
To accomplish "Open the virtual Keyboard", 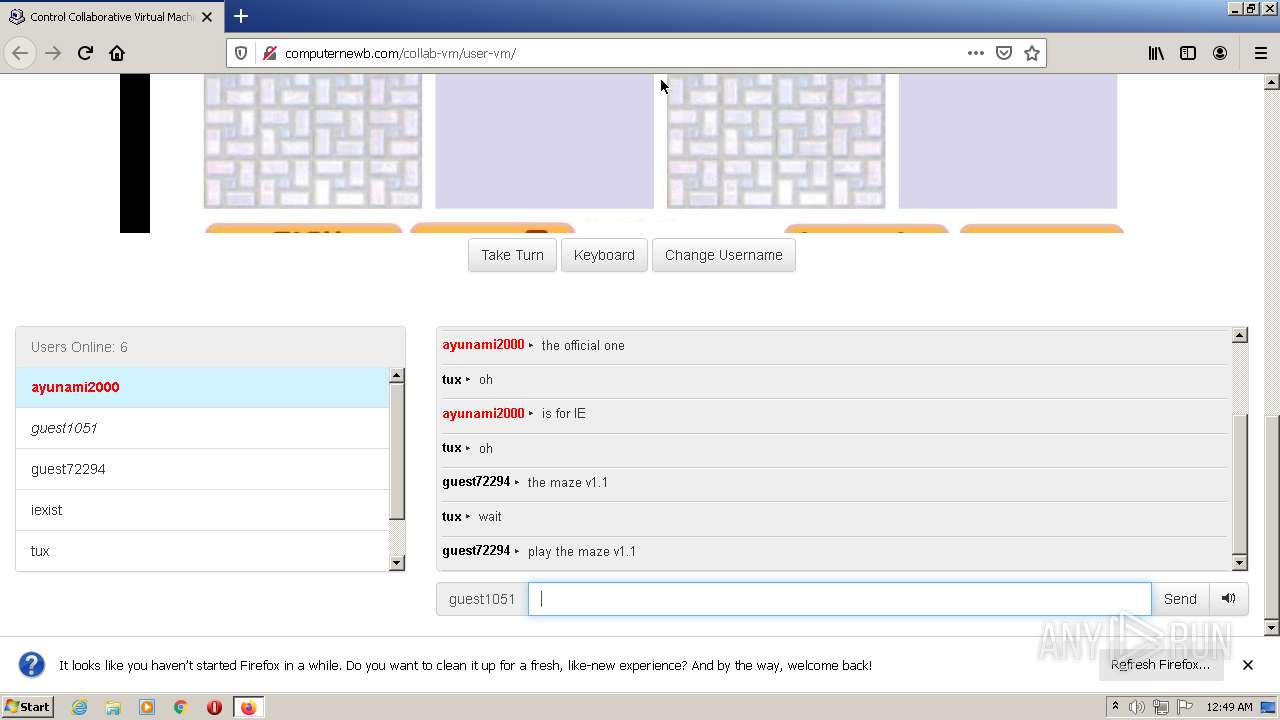I will [604, 255].
